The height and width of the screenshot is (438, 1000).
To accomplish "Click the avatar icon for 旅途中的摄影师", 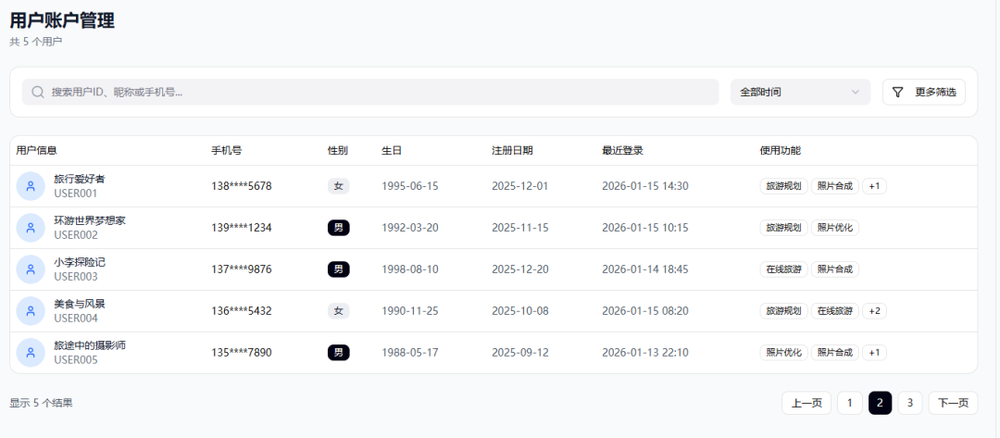I will [31, 353].
